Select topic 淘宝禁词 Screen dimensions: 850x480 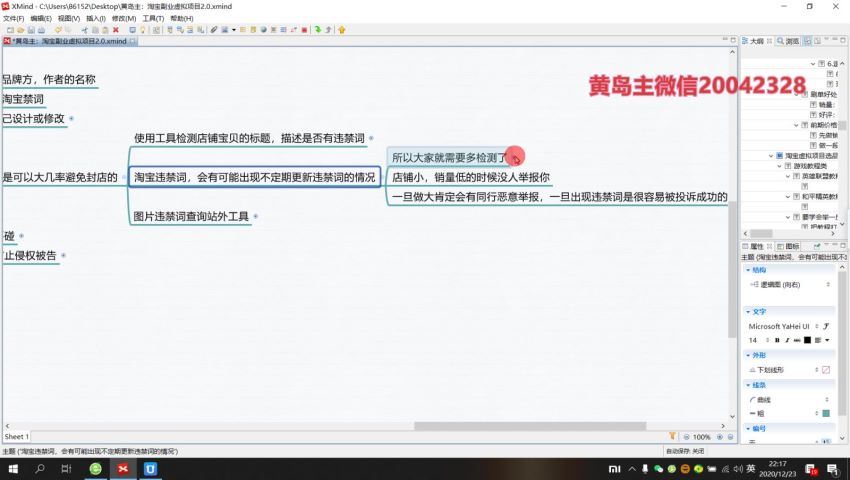point(23,99)
